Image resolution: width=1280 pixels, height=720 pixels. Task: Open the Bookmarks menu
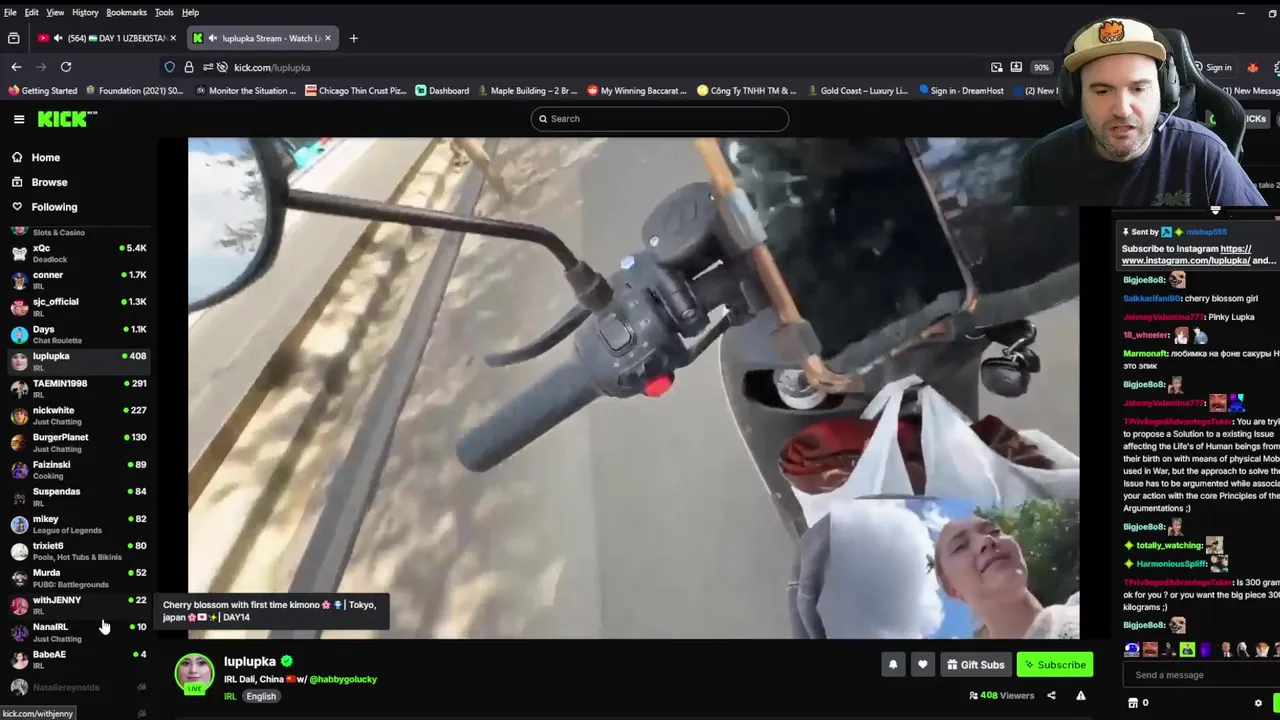pyautogui.click(x=126, y=12)
